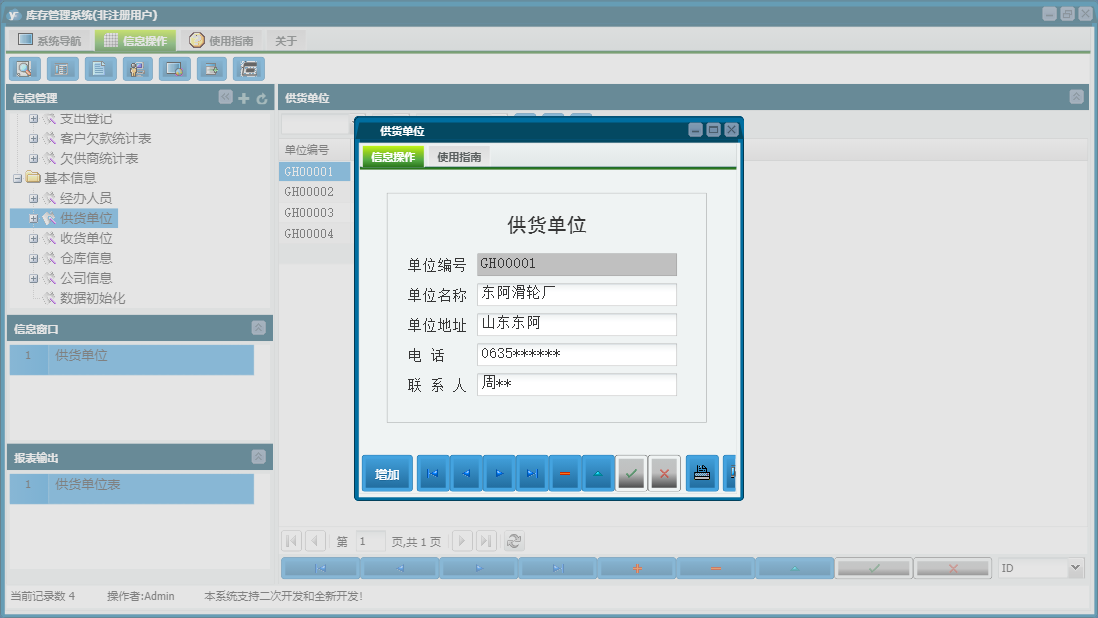Screen dimensions: 1098x618
Task: Click the print icon in supplier dialog
Action: pos(702,474)
